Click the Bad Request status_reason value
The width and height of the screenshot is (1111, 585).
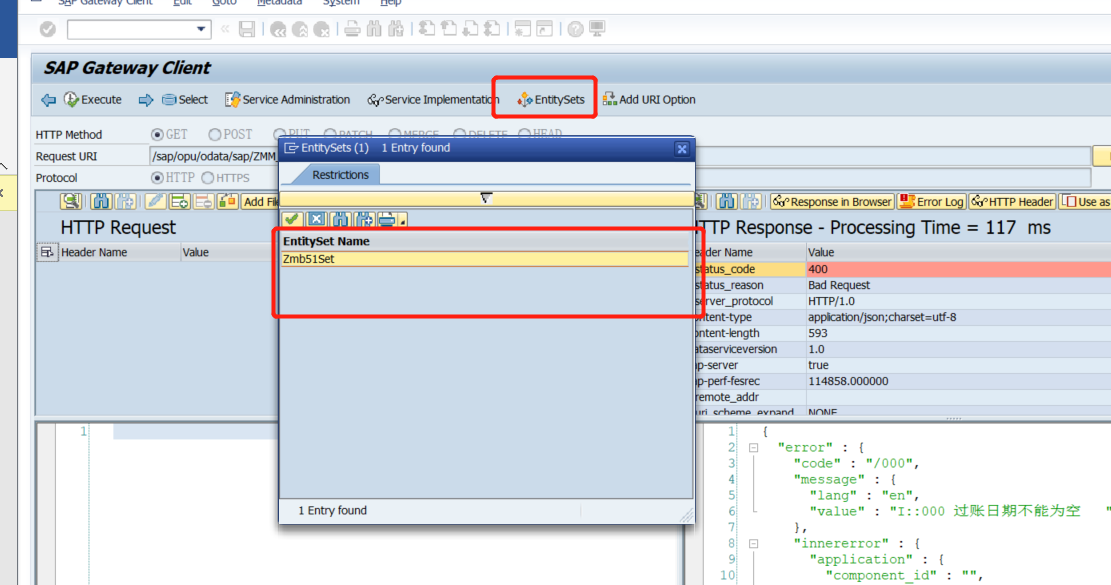839,285
